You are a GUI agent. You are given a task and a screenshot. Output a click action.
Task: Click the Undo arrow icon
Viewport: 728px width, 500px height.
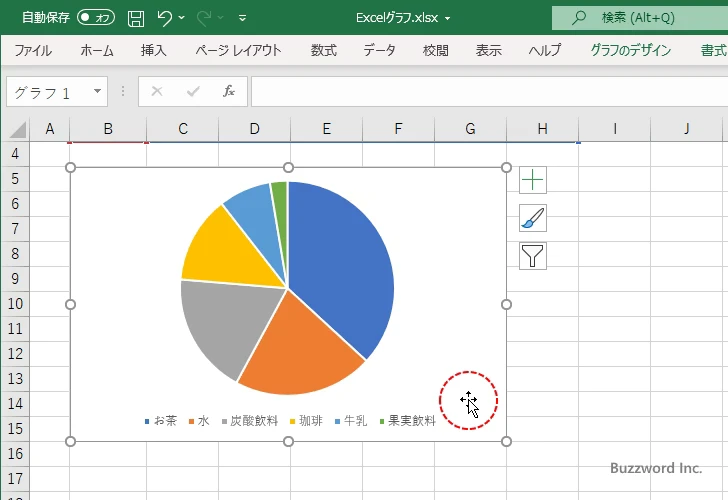click(164, 18)
